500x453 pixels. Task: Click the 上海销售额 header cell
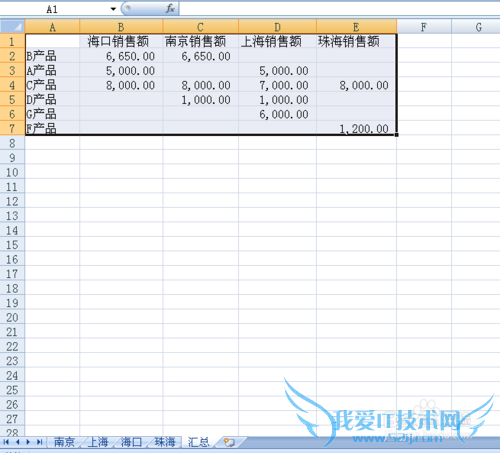click(x=277, y=41)
